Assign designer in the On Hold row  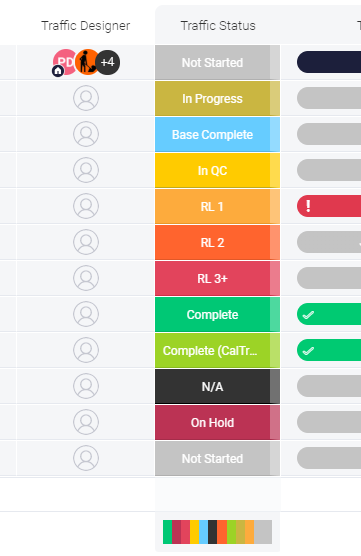tap(86, 422)
